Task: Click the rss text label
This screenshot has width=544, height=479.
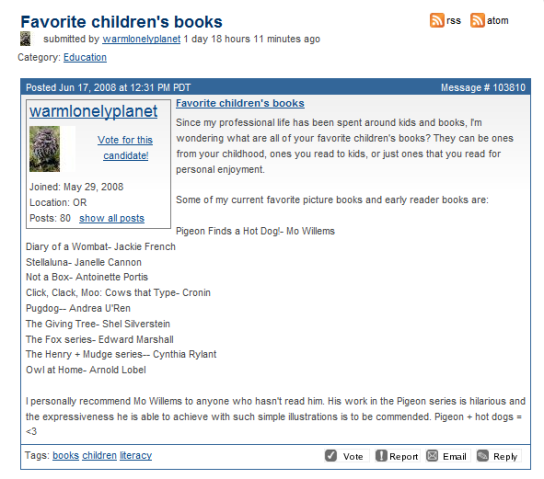Action: tap(453, 21)
